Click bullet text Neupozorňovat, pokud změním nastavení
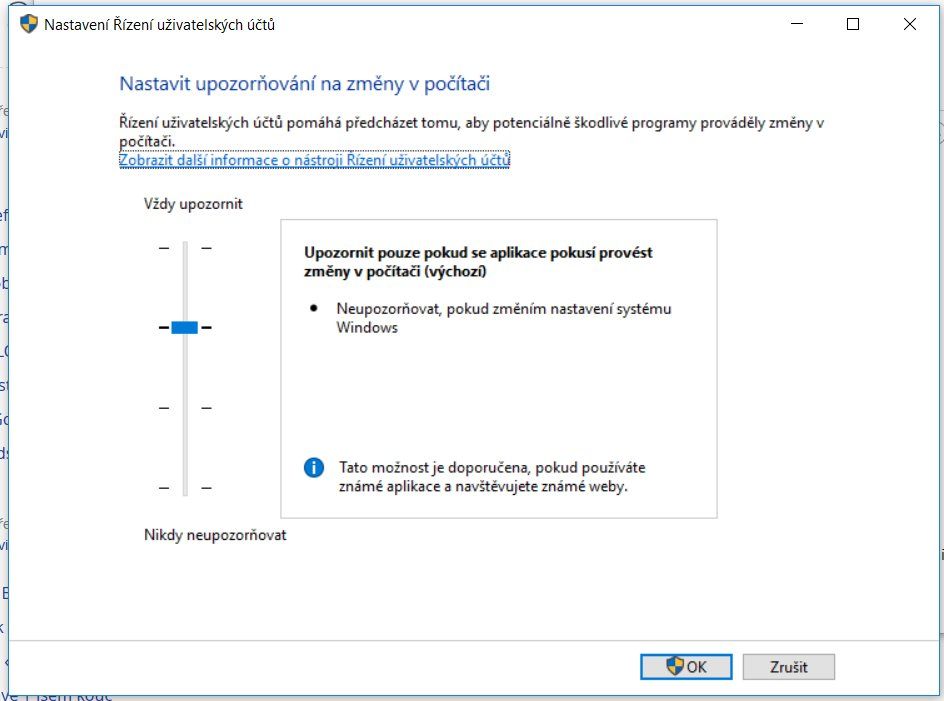The width and height of the screenshot is (944, 701). [504, 318]
